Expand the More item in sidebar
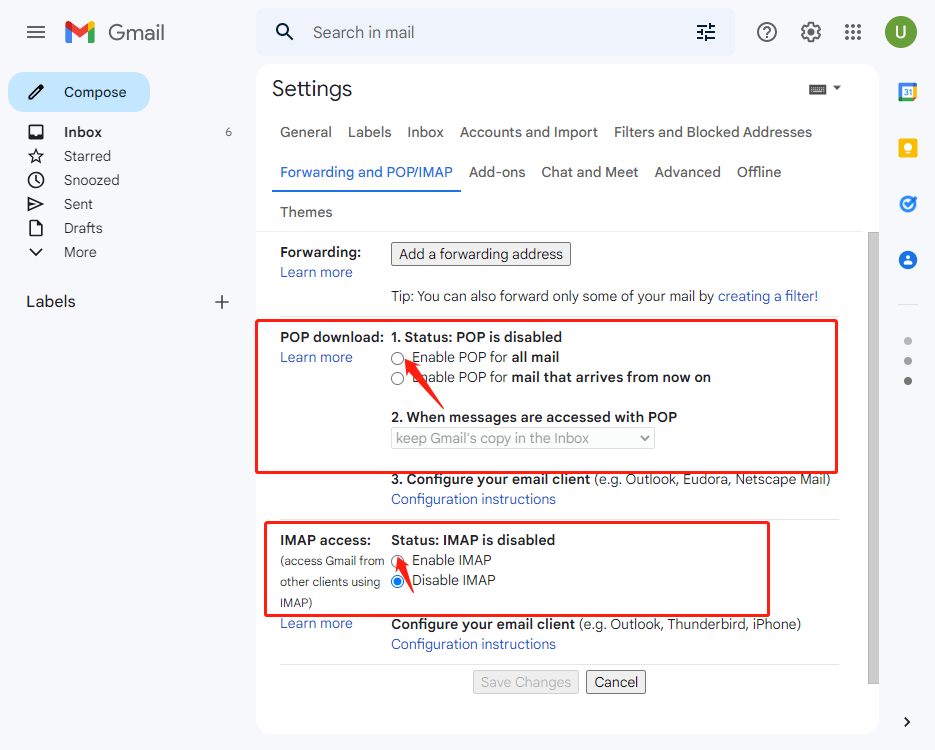The width and height of the screenshot is (935, 750). [80, 252]
